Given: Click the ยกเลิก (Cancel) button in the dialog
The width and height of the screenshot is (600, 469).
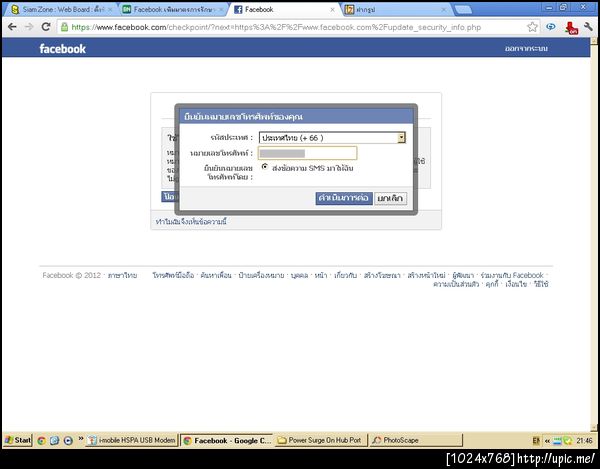Looking at the screenshot, I should [x=390, y=199].
